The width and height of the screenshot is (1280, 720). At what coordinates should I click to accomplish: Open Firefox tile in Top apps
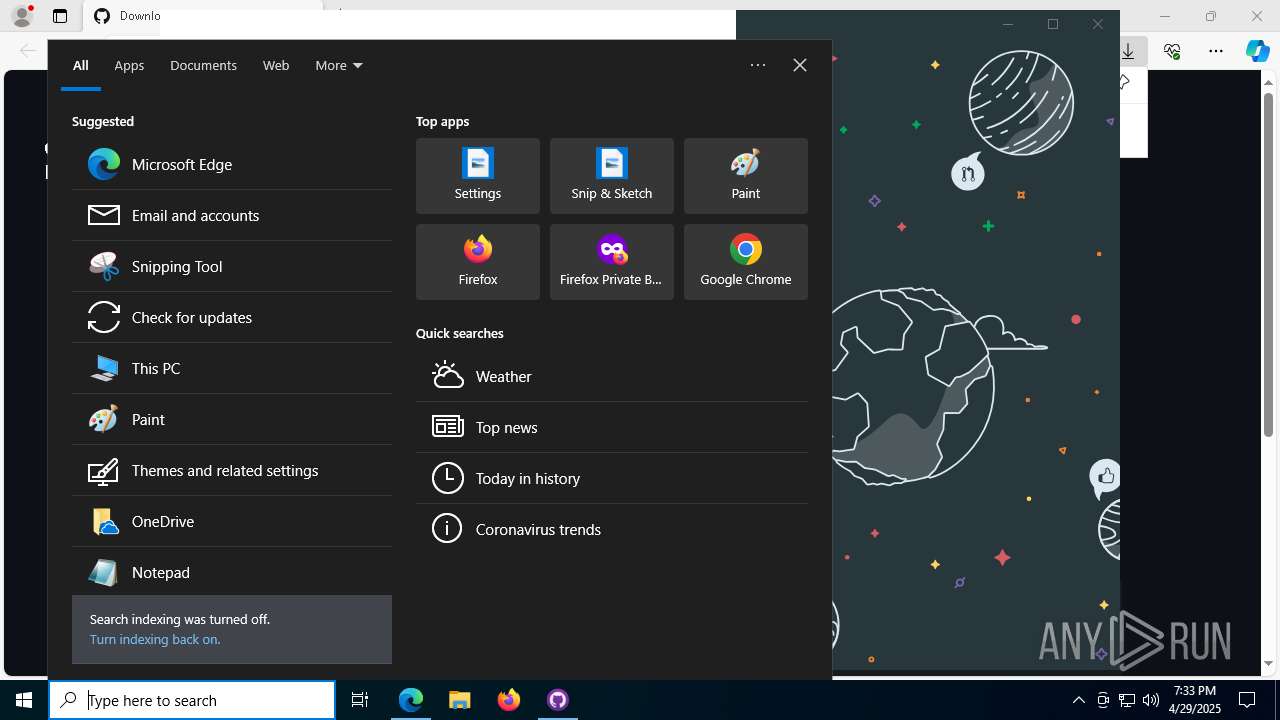(478, 262)
